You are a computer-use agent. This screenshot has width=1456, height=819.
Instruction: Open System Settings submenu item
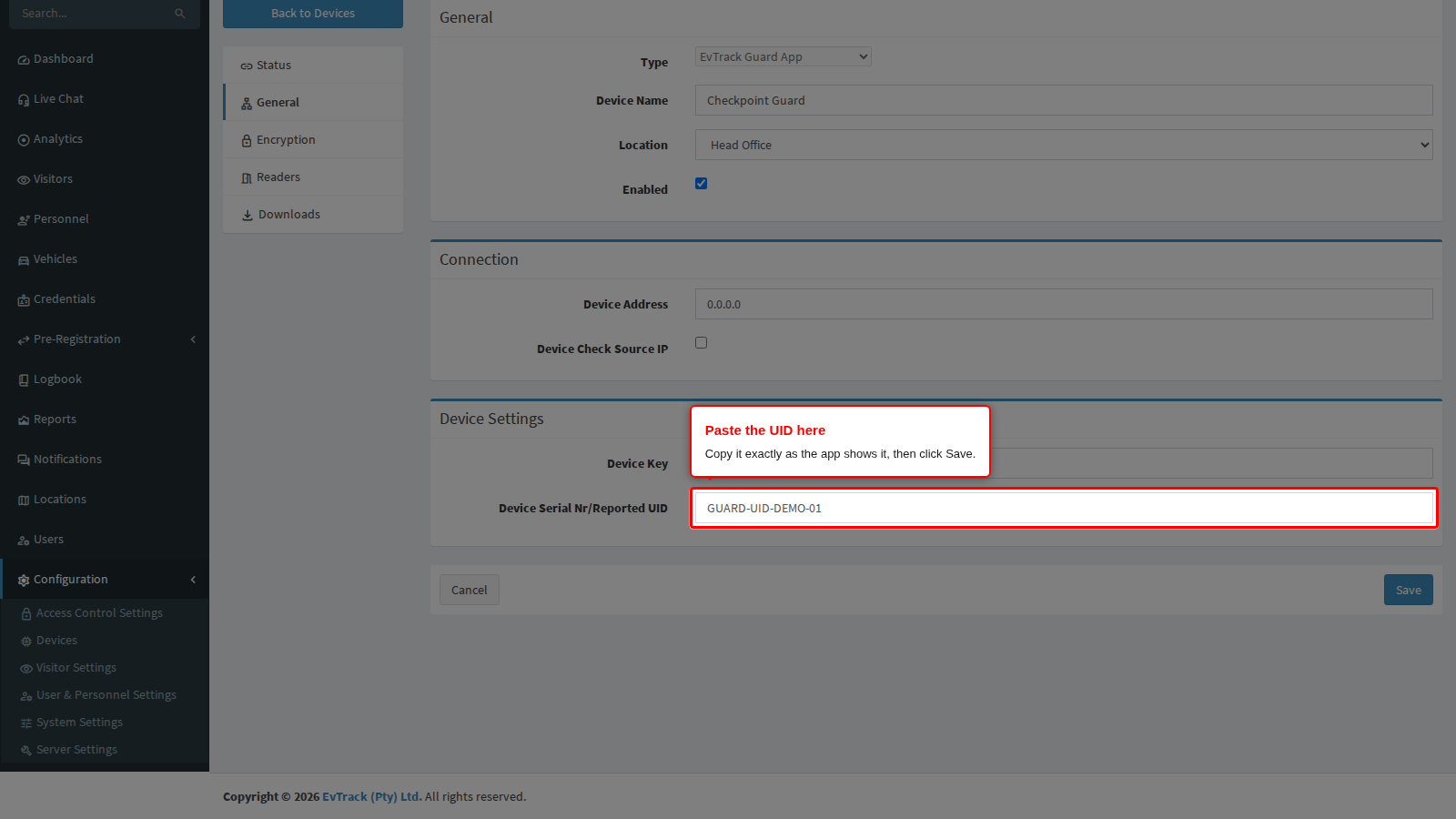79,723
